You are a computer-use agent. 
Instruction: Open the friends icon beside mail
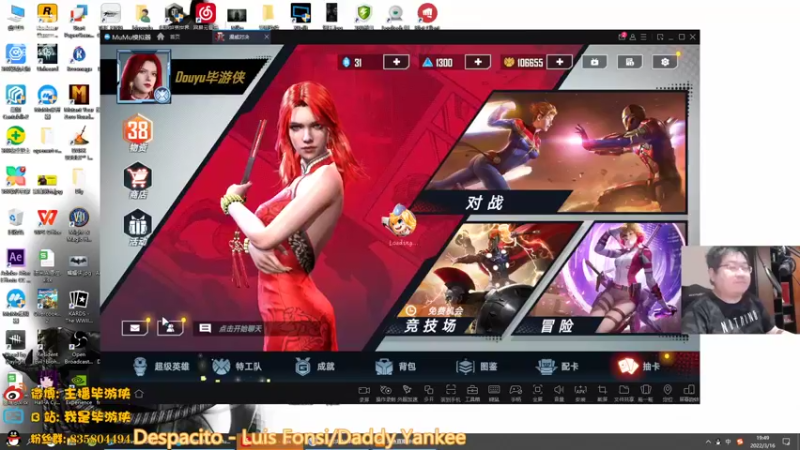coord(170,328)
